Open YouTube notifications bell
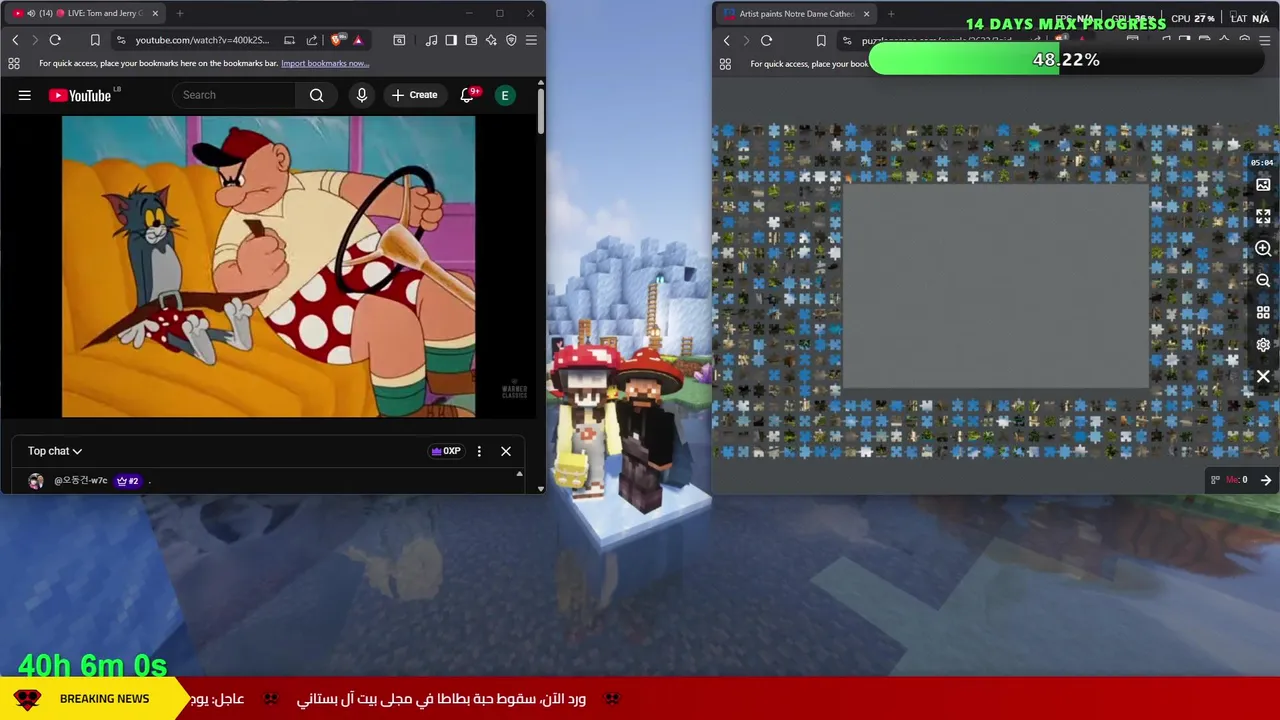The width and height of the screenshot is (1280, 720). coord(467,95)
